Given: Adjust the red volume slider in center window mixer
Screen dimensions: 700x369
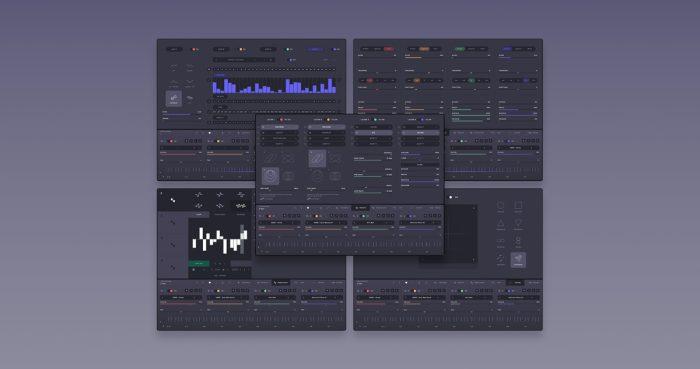Looking at the screenshot, I should click(x=279, y=229).
